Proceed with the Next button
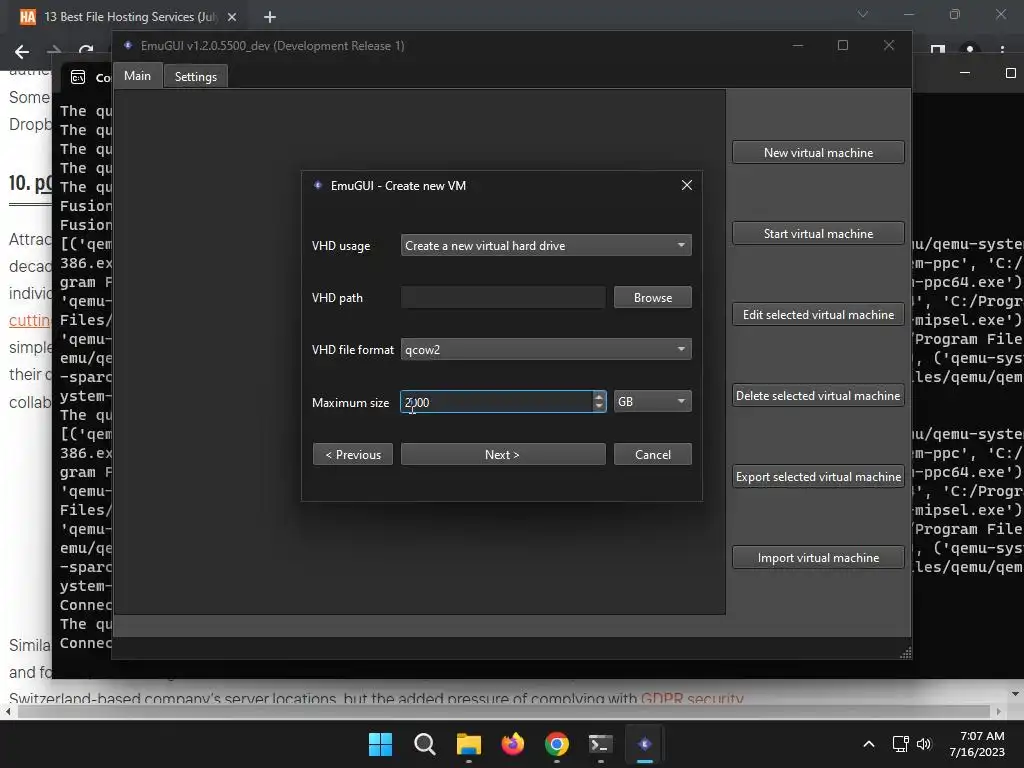This screenshot has height=768, width=1024. (x=503, y=455)
